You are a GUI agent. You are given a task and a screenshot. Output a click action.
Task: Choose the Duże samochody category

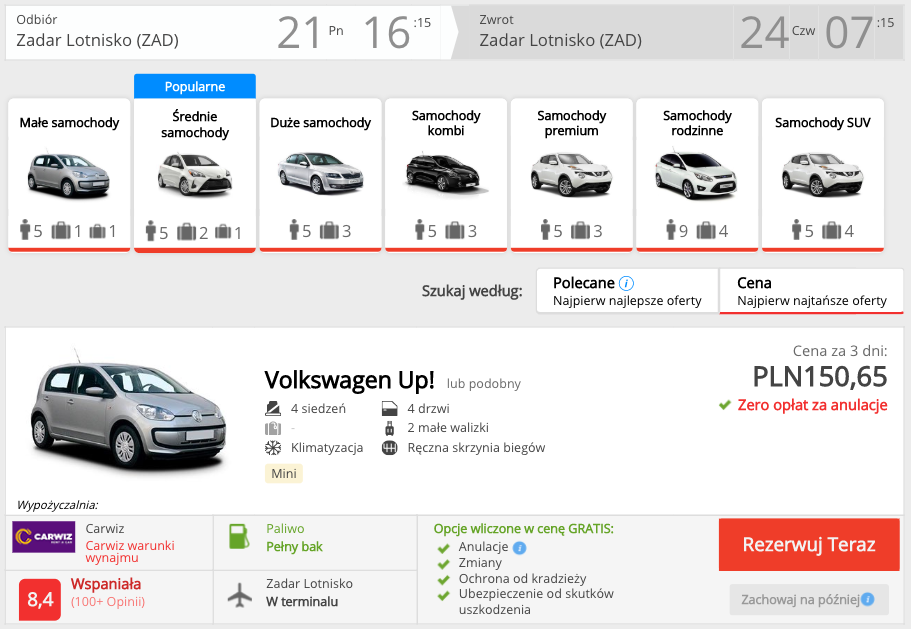(x=320, y=174)
